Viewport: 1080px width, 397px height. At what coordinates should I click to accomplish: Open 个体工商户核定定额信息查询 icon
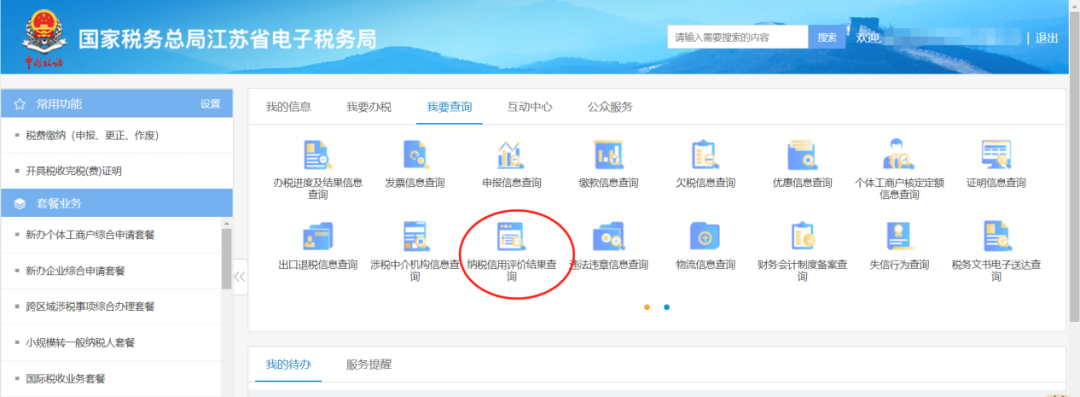click(899, 155)
